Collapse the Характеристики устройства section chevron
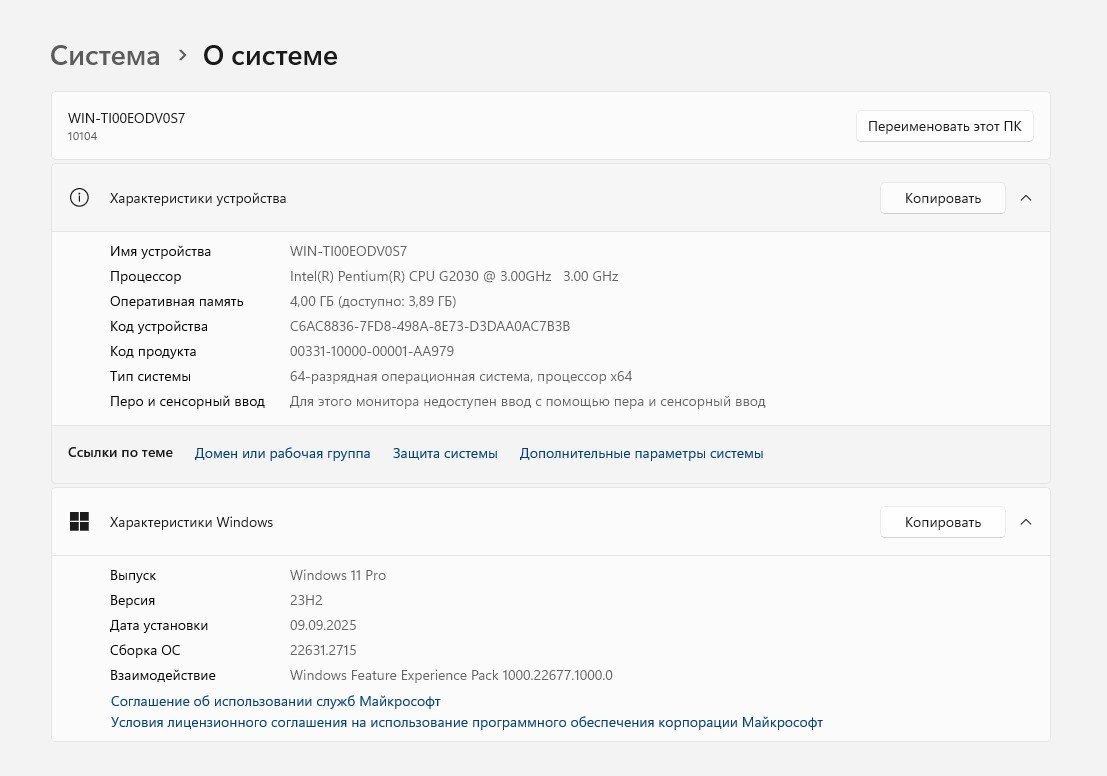This screenshot has height=776, width=1107. [x=1026, y=198]
